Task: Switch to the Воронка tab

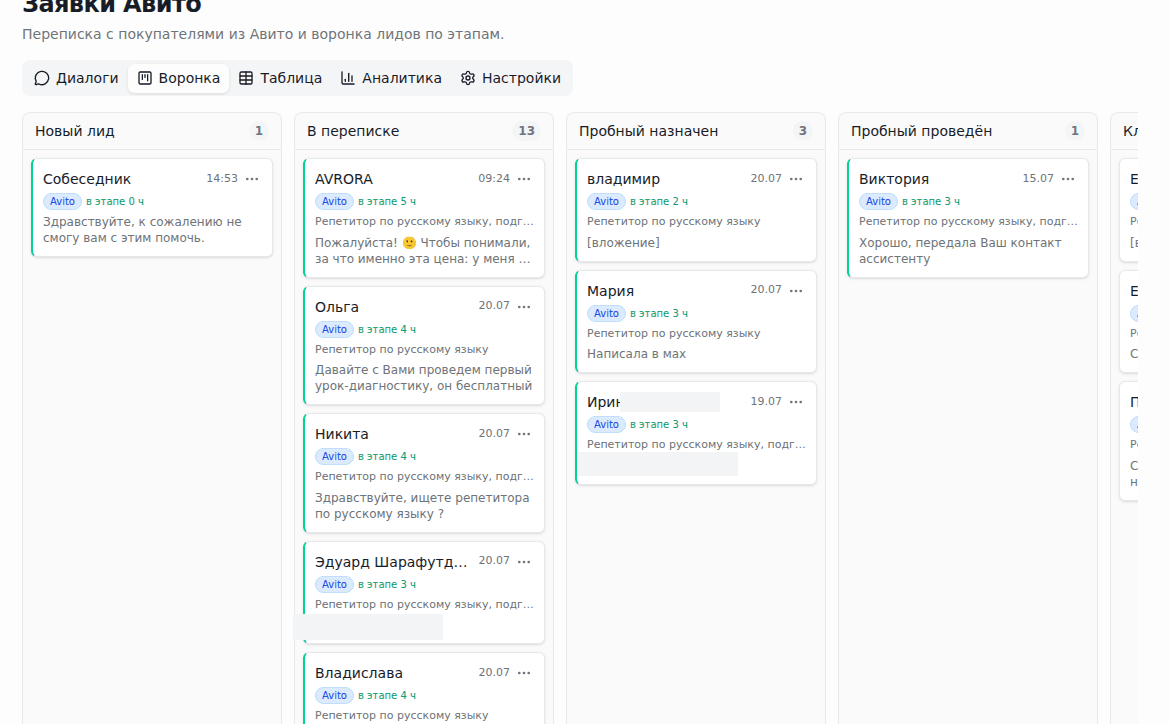Action: click(178, 78)
